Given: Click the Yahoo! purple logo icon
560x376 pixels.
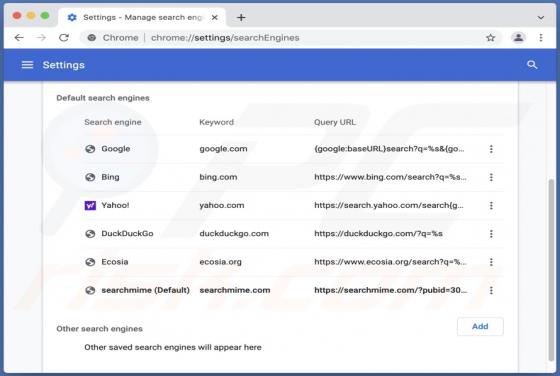Looking at the screenshot, I should 90,205.
